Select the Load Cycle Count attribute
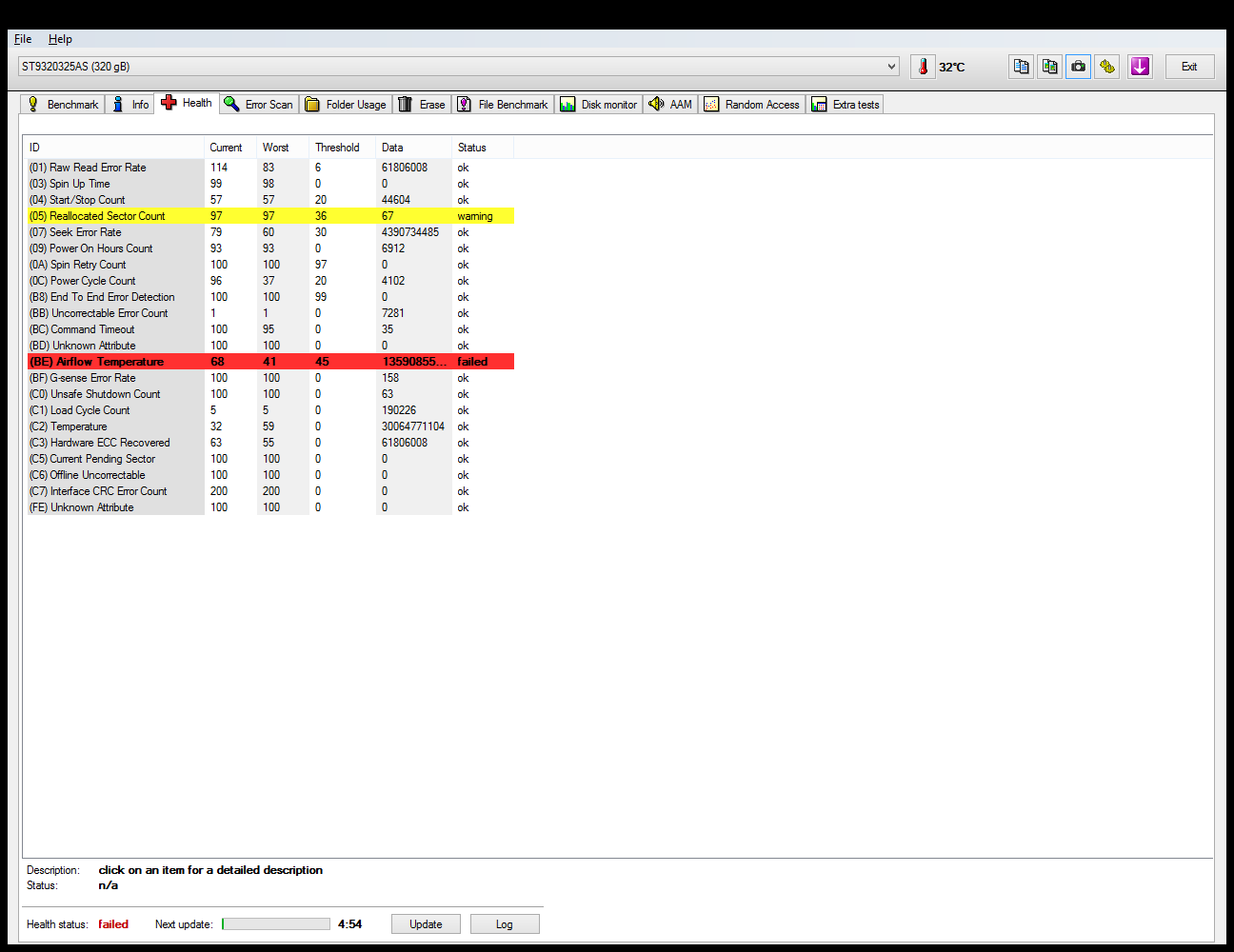This screenshot has height=952, width=1234. [269, 410]
